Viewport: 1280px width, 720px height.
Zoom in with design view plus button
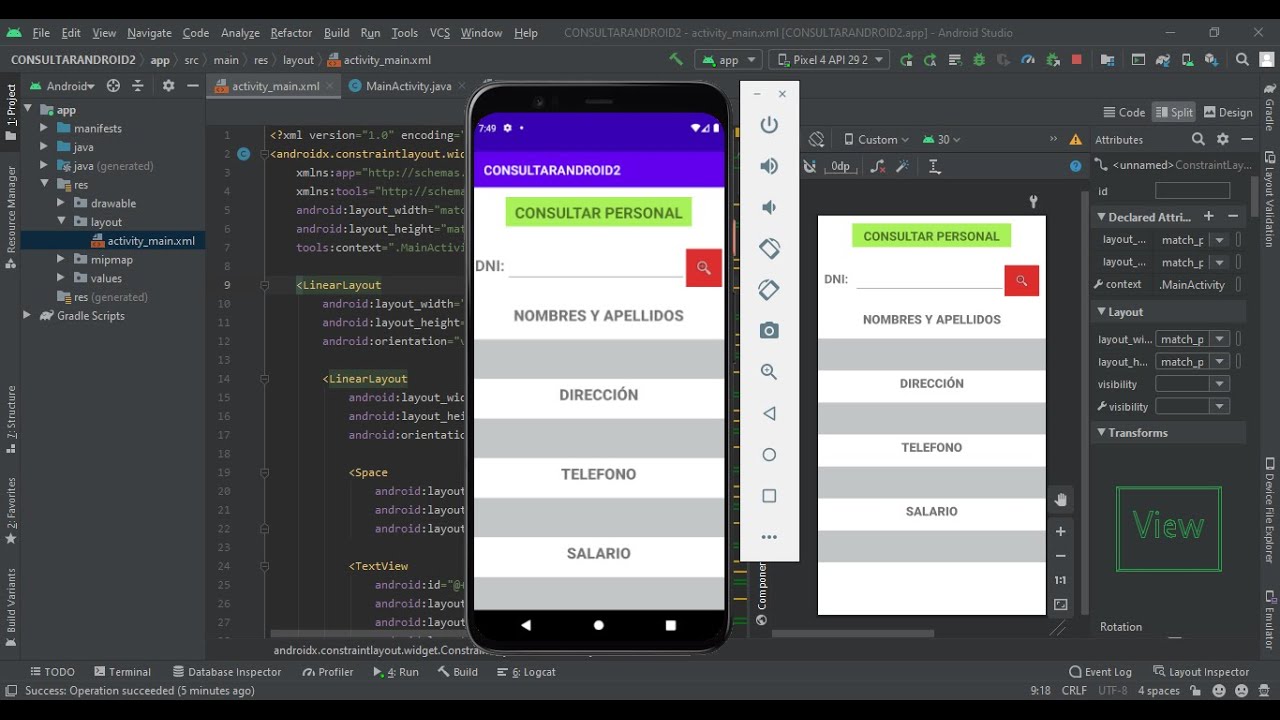pyautogui.click(x=1061, y=531)
